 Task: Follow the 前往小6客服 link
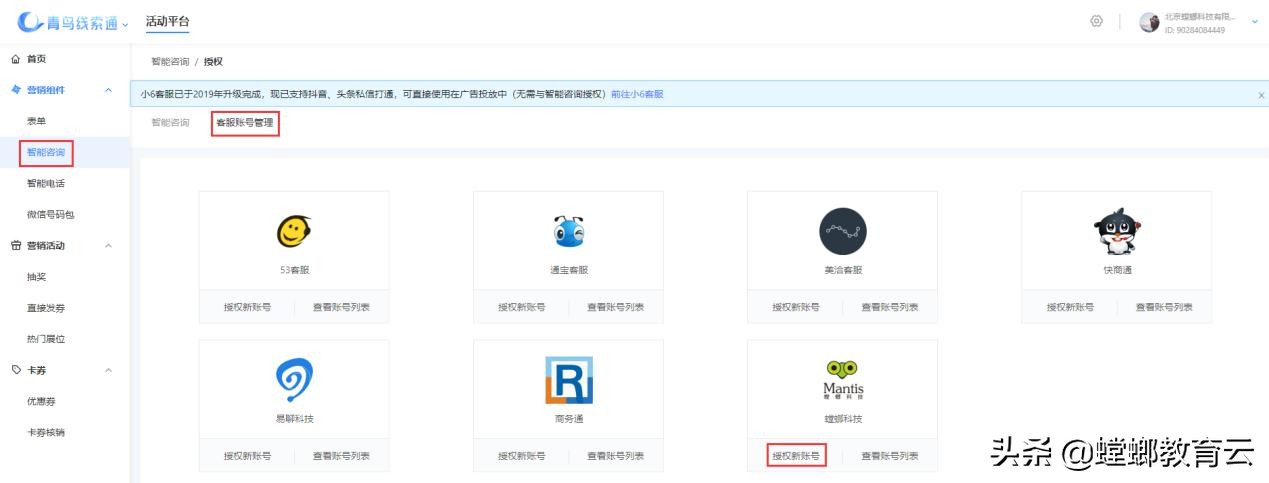[x=637, y=94]
